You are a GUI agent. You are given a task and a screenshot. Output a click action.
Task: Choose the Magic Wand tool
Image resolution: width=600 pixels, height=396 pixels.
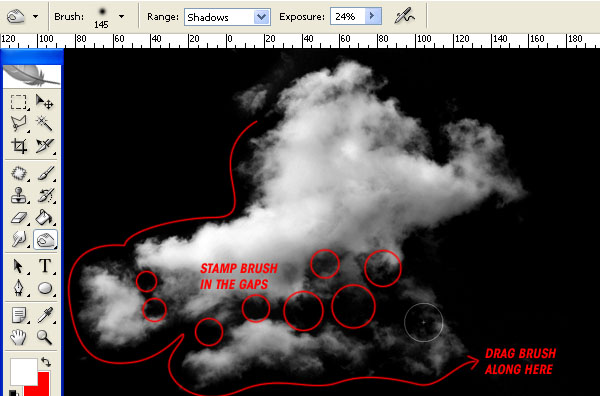tap(44, 124)
